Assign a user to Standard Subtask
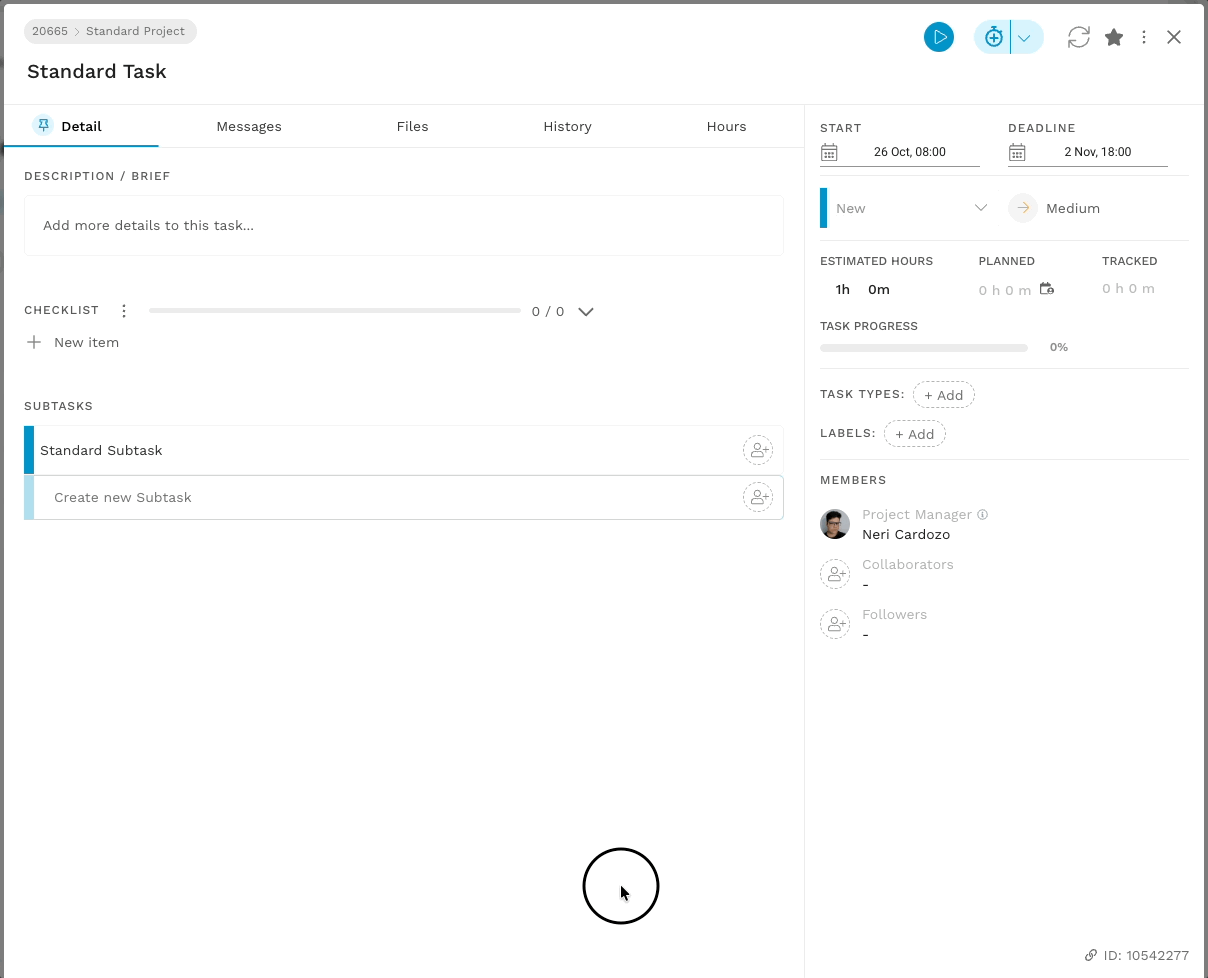This screenshot has width=1208, height=978. (x=758, y=450)
